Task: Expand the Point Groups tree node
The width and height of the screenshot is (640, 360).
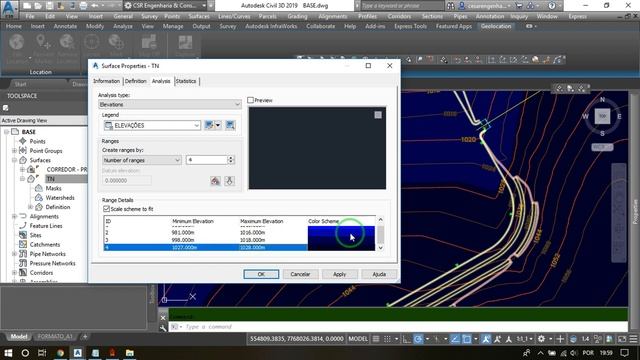Action: pos(14,151)
